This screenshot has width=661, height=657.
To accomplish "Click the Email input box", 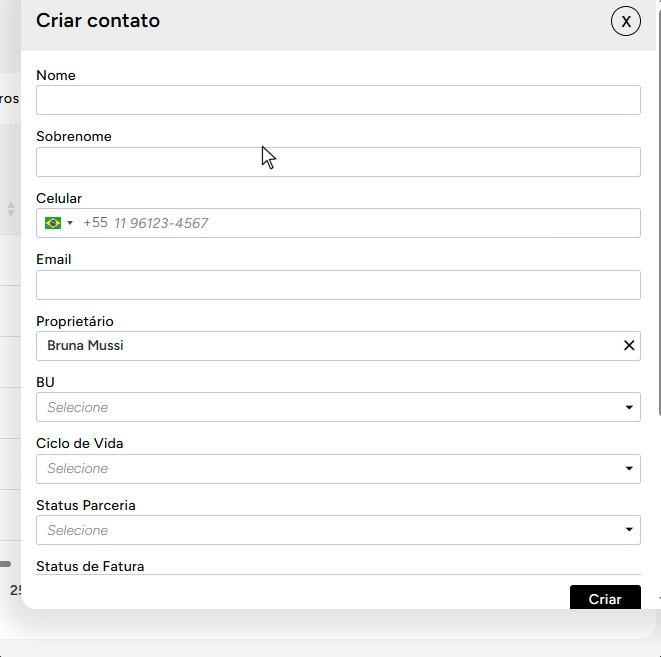I will [338, 285].
